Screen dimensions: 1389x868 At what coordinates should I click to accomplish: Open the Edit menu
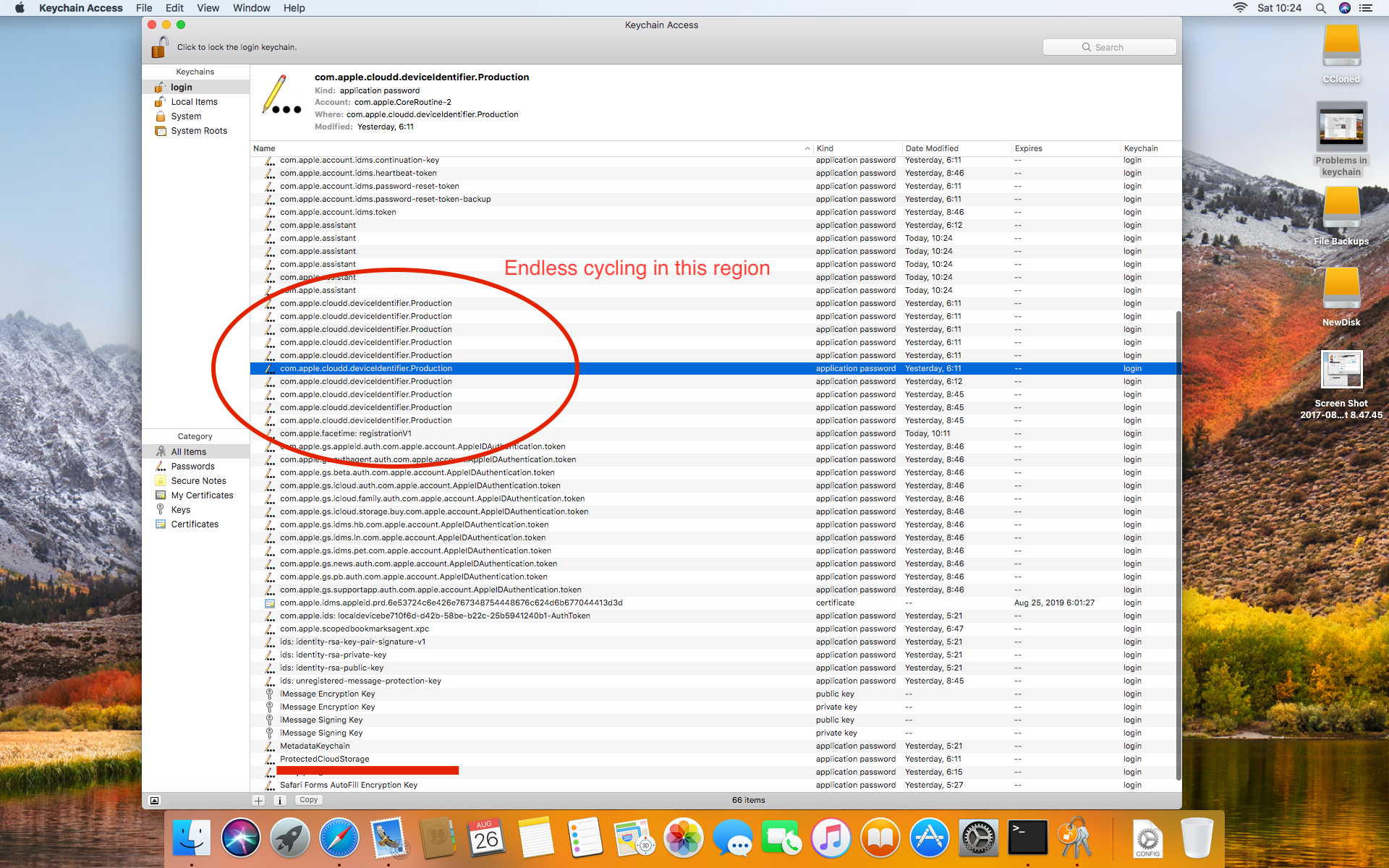point(174,8)
